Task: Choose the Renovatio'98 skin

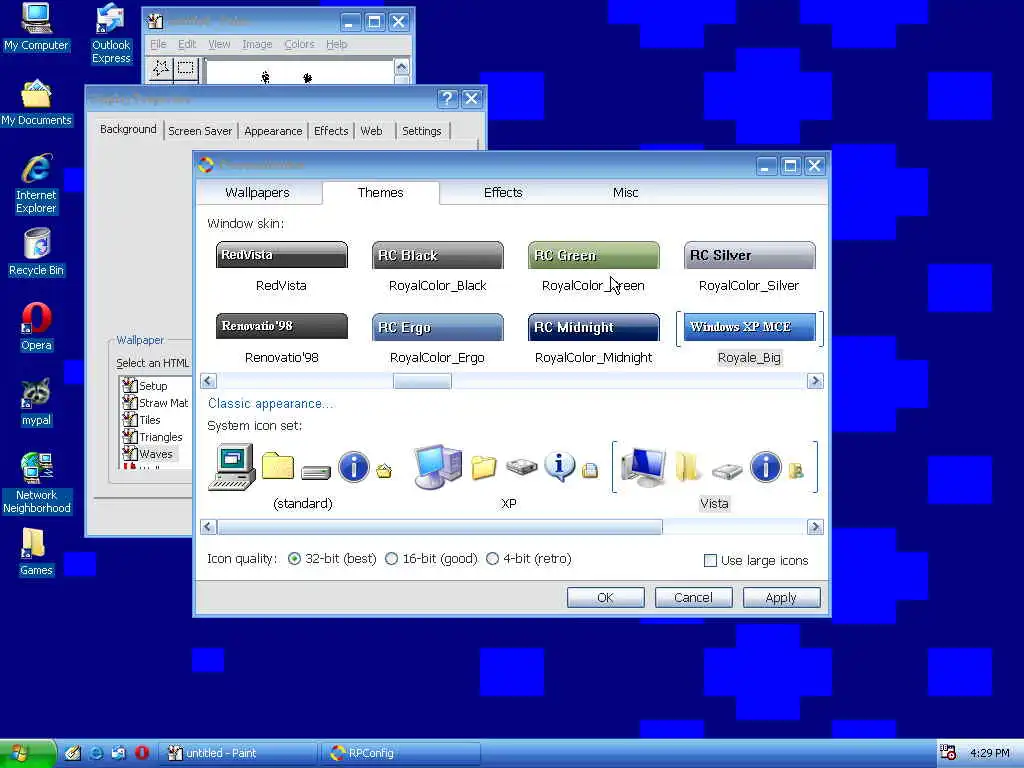Action: click(x=281, y=327)
